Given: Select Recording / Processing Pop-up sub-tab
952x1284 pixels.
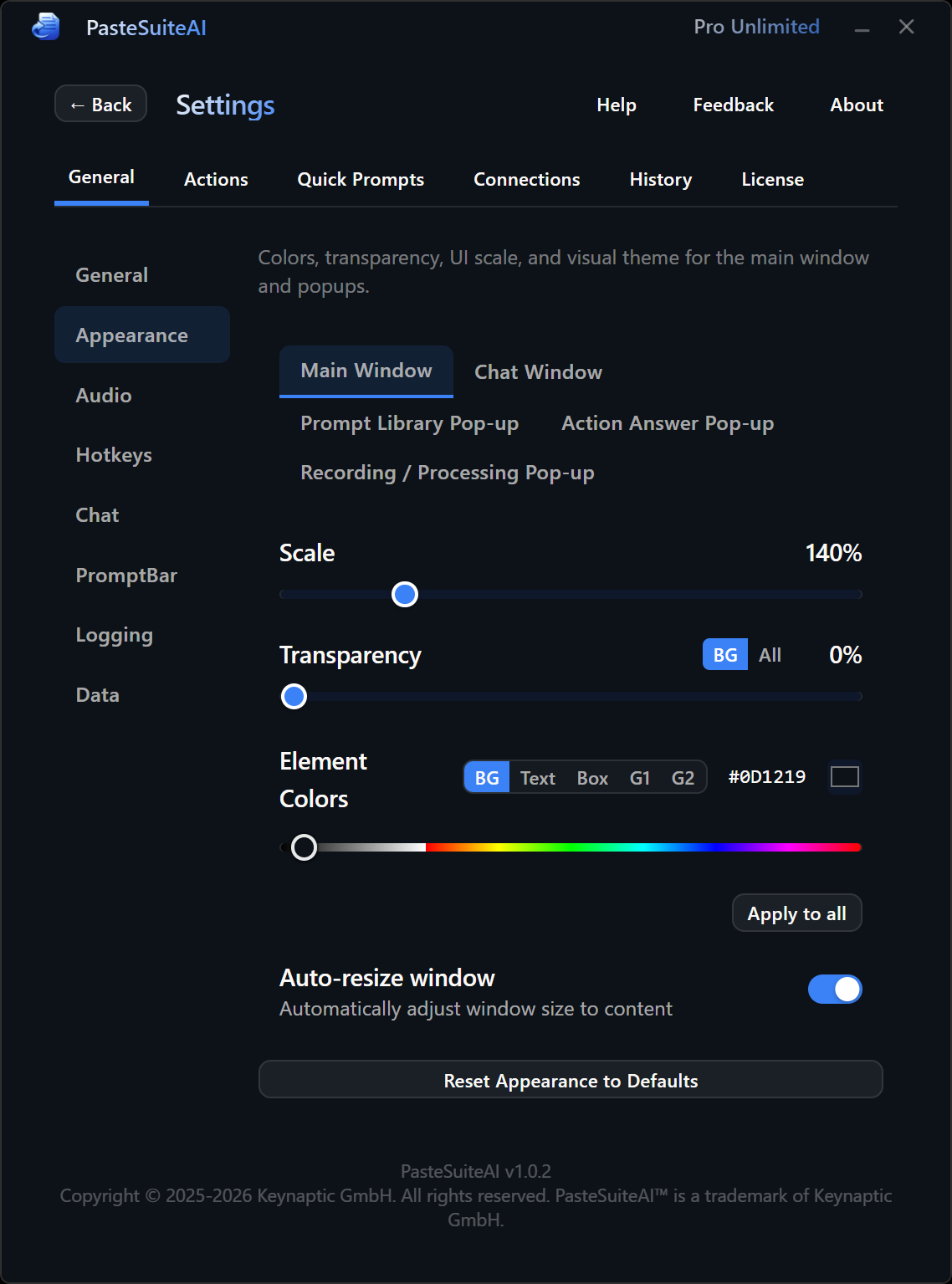Looking at the screenshot, I should [x=448, y=473].
